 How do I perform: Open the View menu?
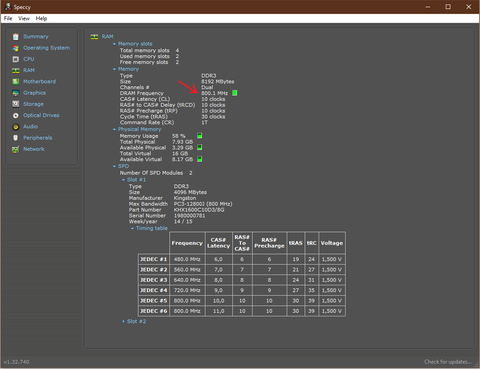click(24, 18)
